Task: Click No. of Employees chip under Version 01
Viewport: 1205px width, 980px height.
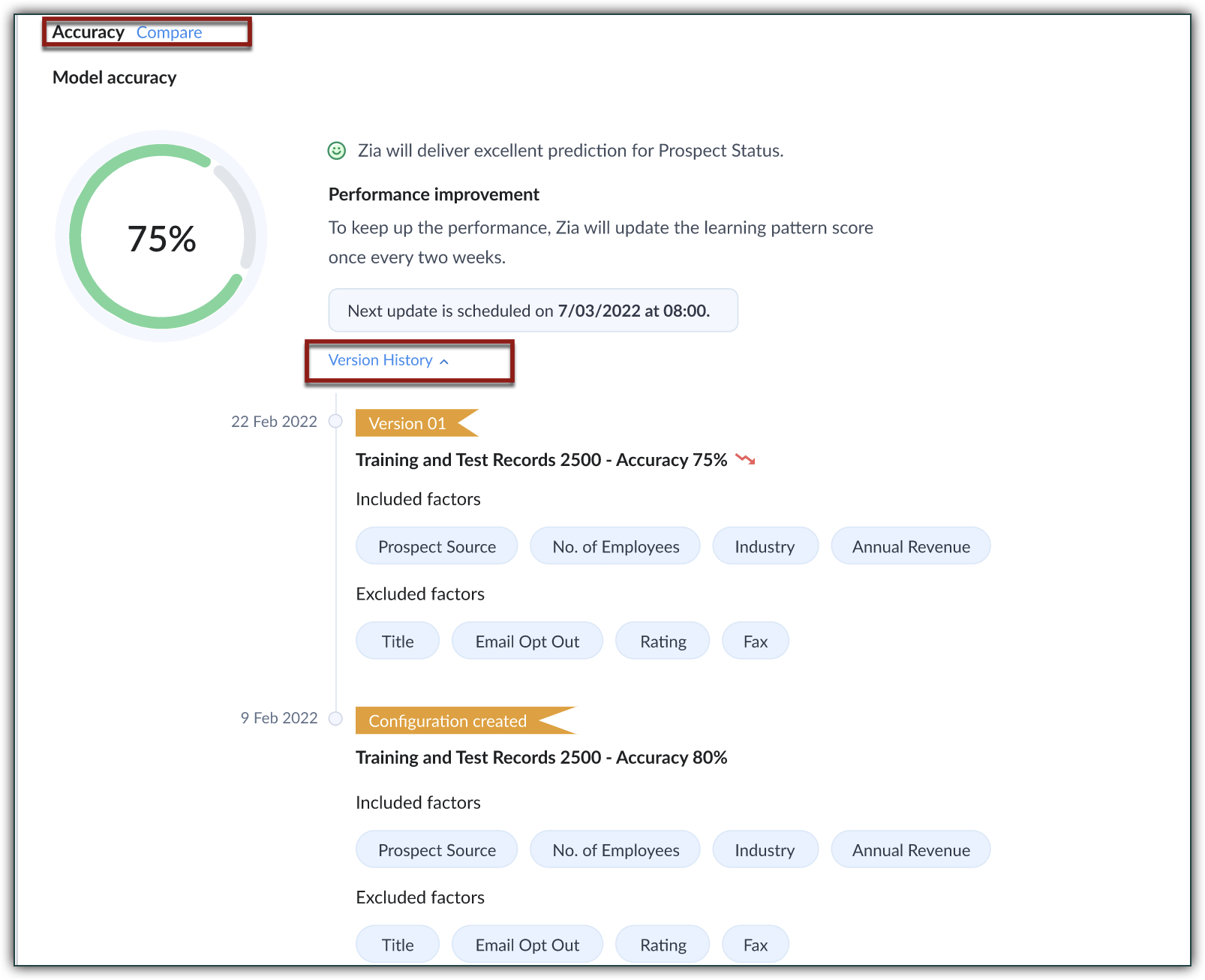Action: tap(615, 546)
